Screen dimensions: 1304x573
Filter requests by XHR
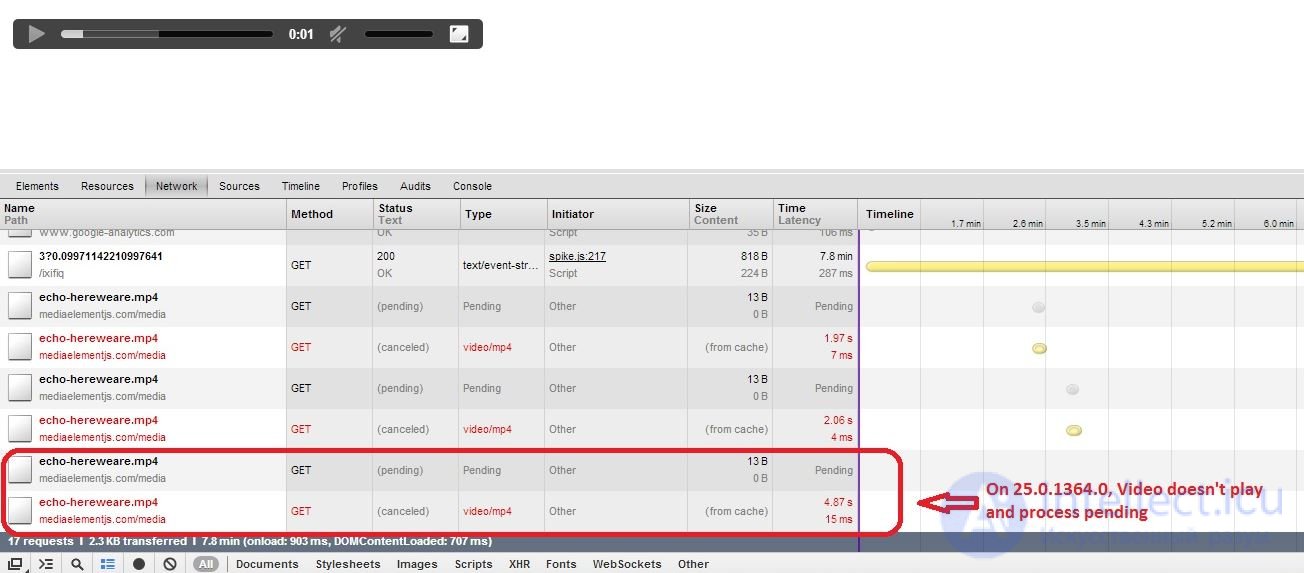pyautogui.click(x=519, y=564)
